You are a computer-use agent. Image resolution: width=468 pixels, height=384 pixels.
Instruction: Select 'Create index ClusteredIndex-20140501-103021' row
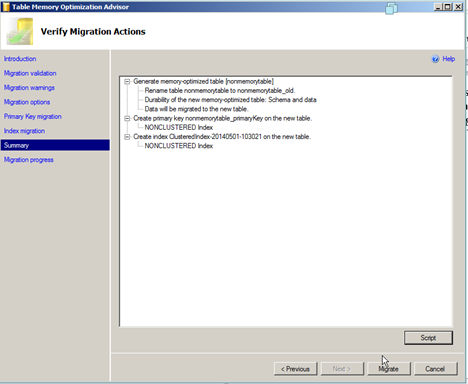coord(222,137)
